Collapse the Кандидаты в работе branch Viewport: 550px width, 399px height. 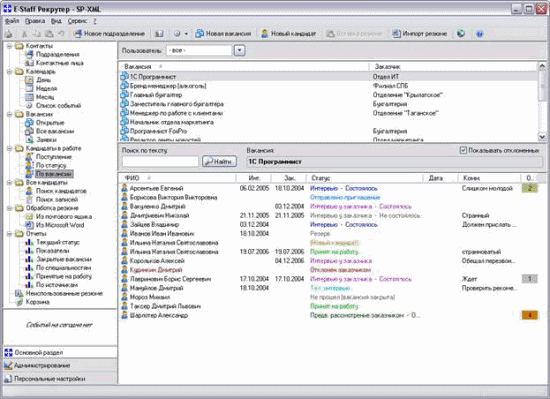[10, 148]
